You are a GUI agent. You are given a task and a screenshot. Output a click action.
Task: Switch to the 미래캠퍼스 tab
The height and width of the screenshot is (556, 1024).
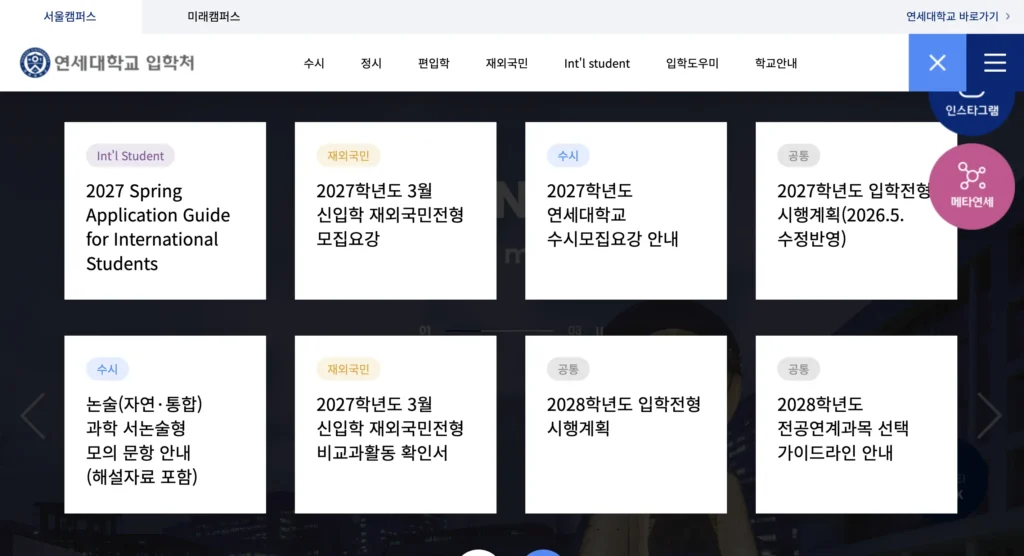tap(214, 16)
